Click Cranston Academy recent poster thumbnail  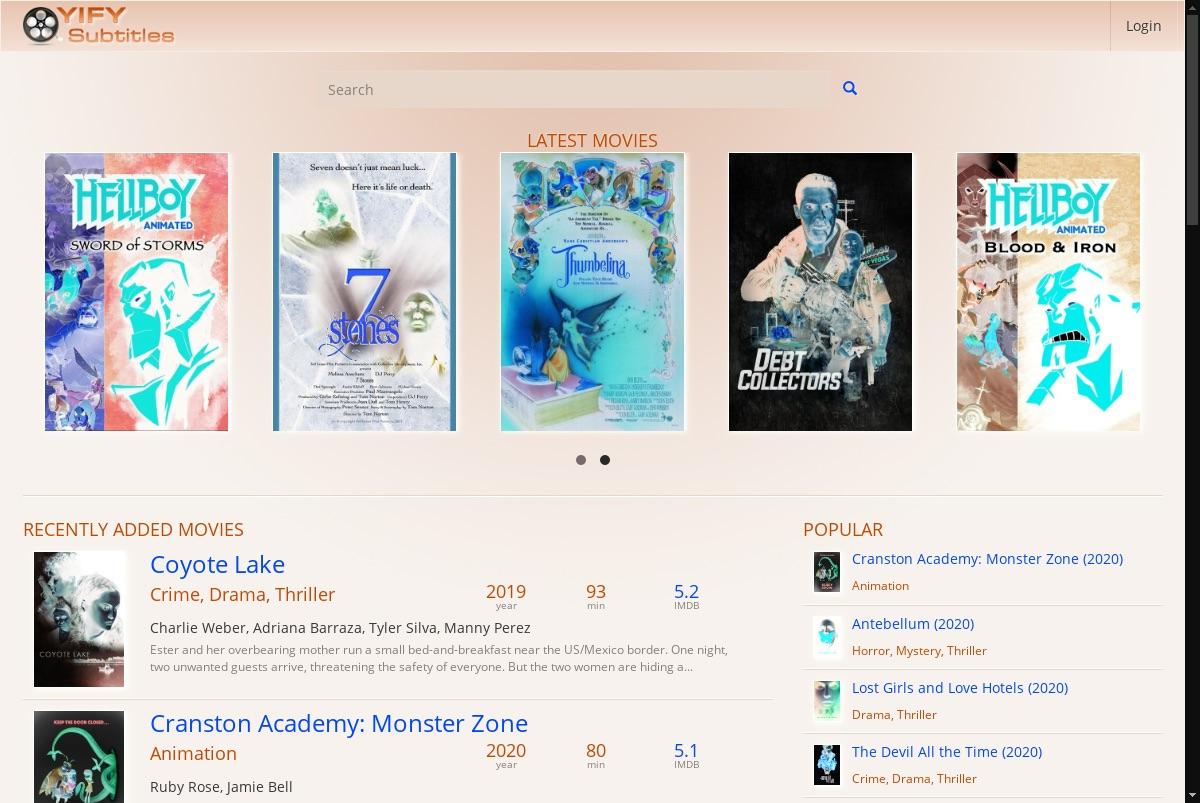pyautogui.click(x=79, y=757)
